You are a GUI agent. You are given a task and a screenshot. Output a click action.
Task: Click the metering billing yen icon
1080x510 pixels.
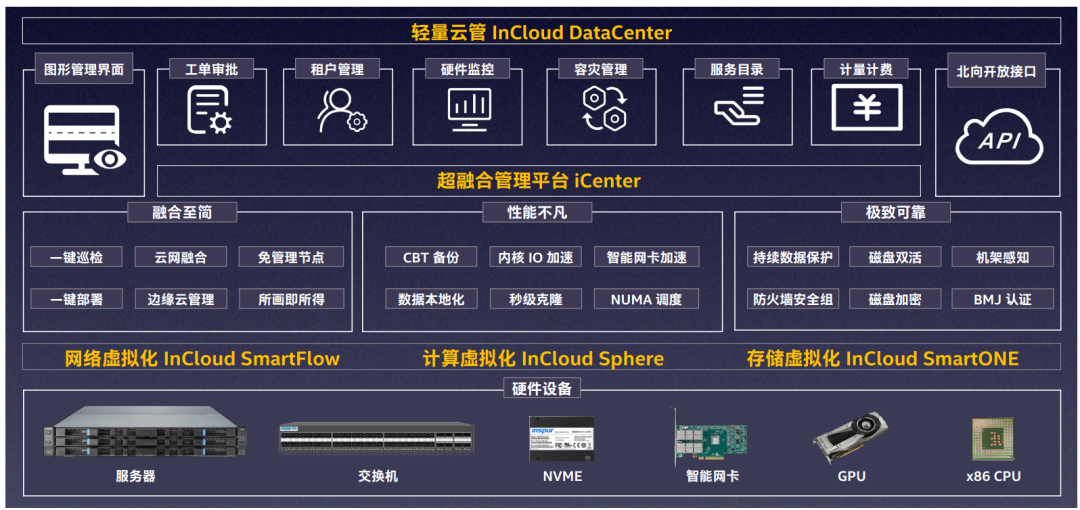pyautogui.click(x=866, y=107)
